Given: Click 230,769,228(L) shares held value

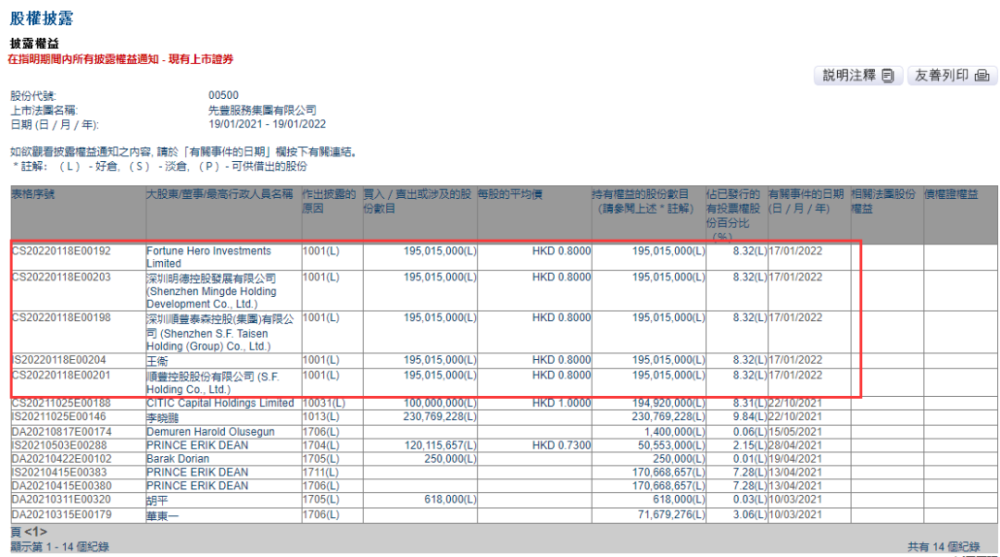Looking at the screenshot, I should 668,417.
